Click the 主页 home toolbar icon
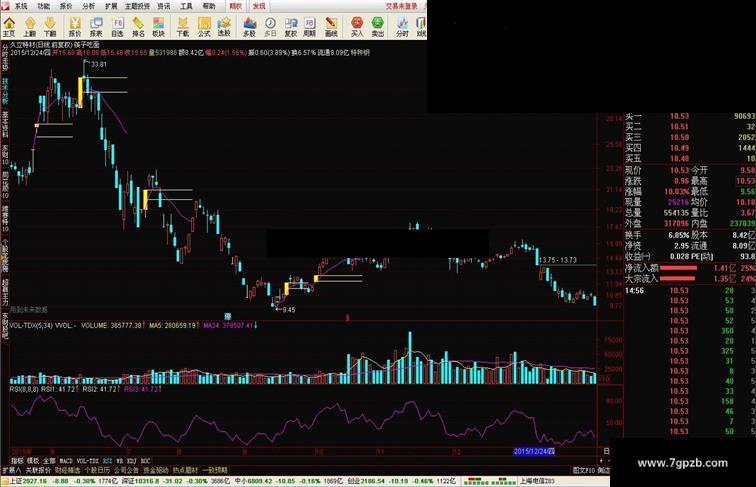 click(x=9, y=27)
